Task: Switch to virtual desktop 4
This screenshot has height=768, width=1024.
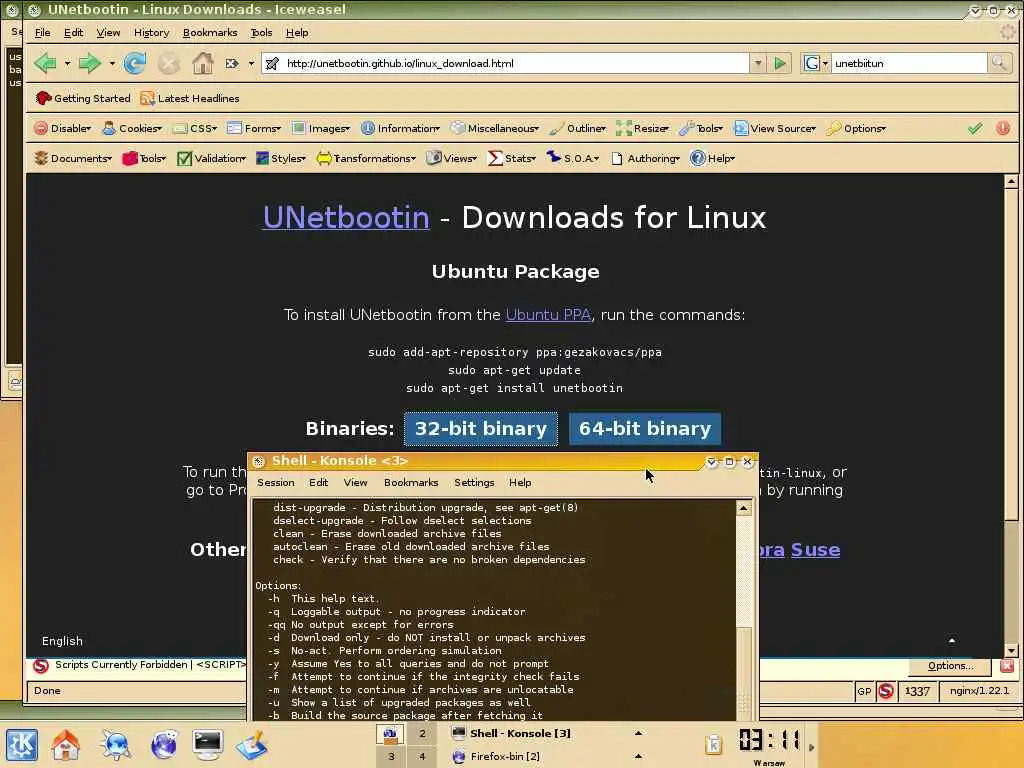Action: 422,756
